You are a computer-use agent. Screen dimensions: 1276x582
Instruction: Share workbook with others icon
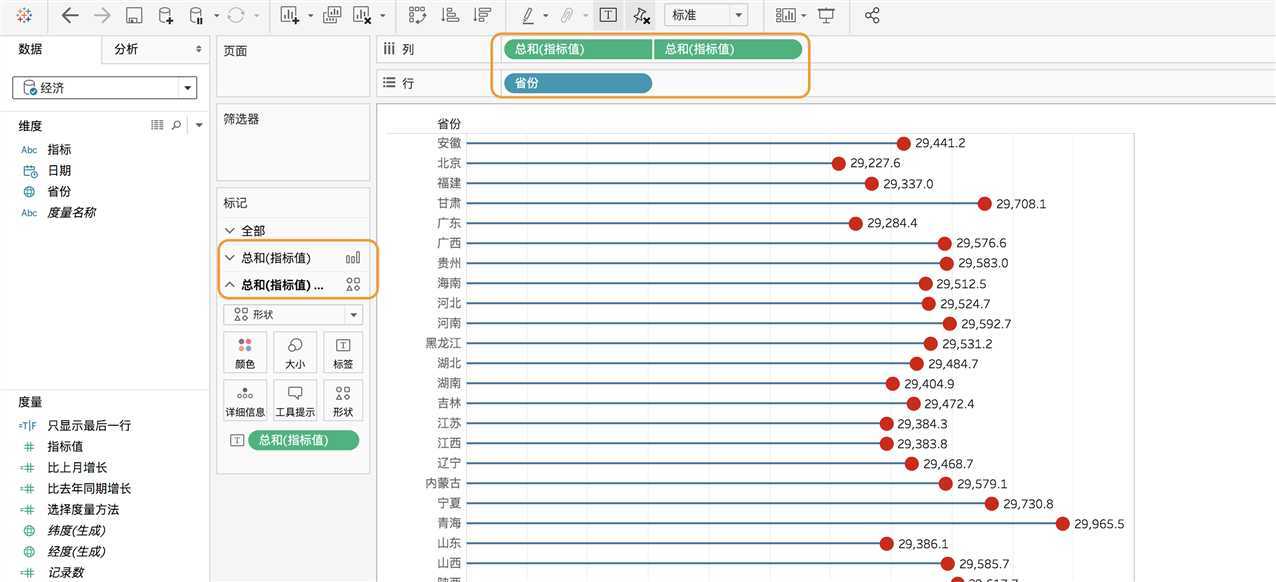[x=872, y=15]
